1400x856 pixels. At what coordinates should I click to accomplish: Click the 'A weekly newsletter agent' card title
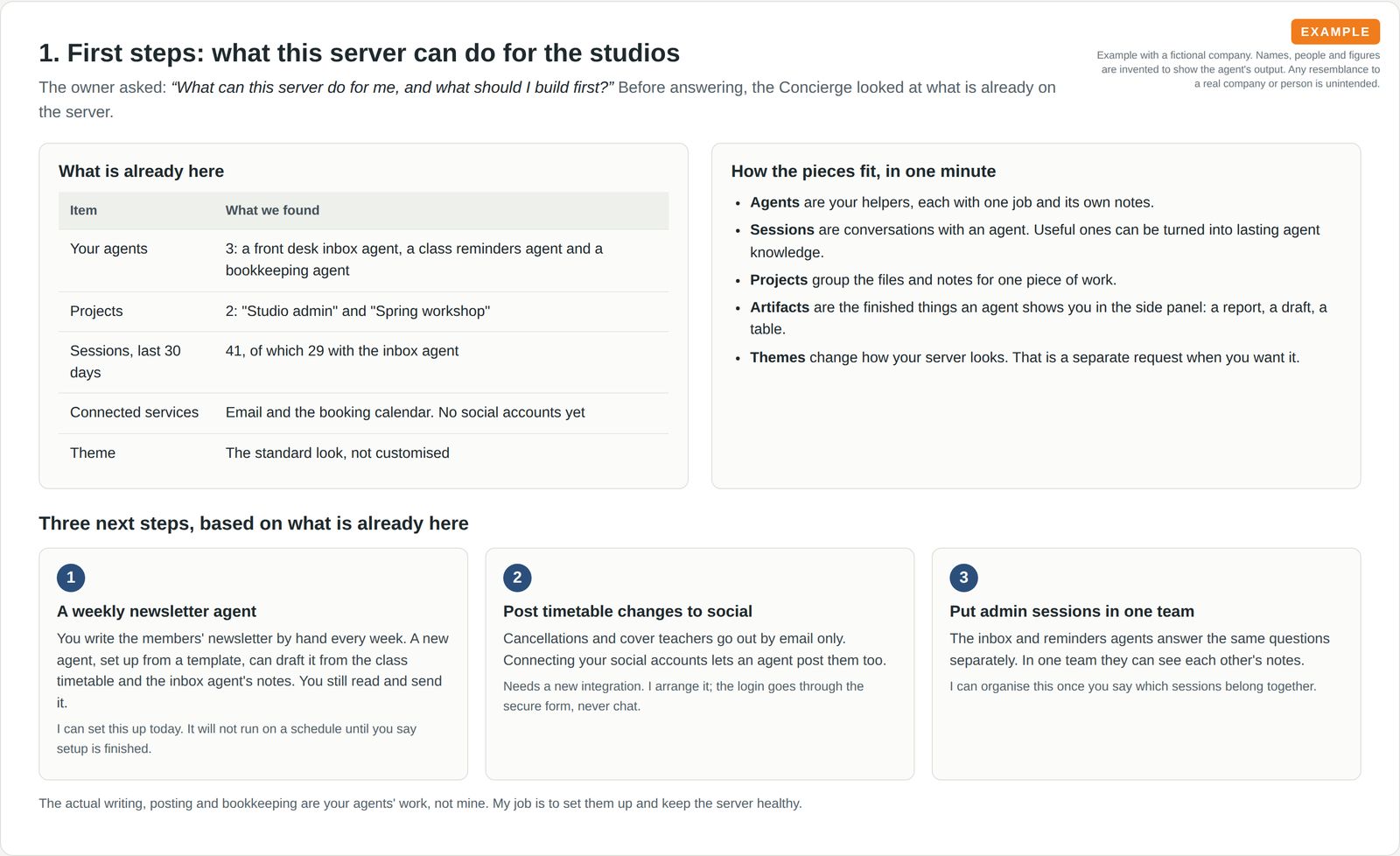tap(157, 611)
